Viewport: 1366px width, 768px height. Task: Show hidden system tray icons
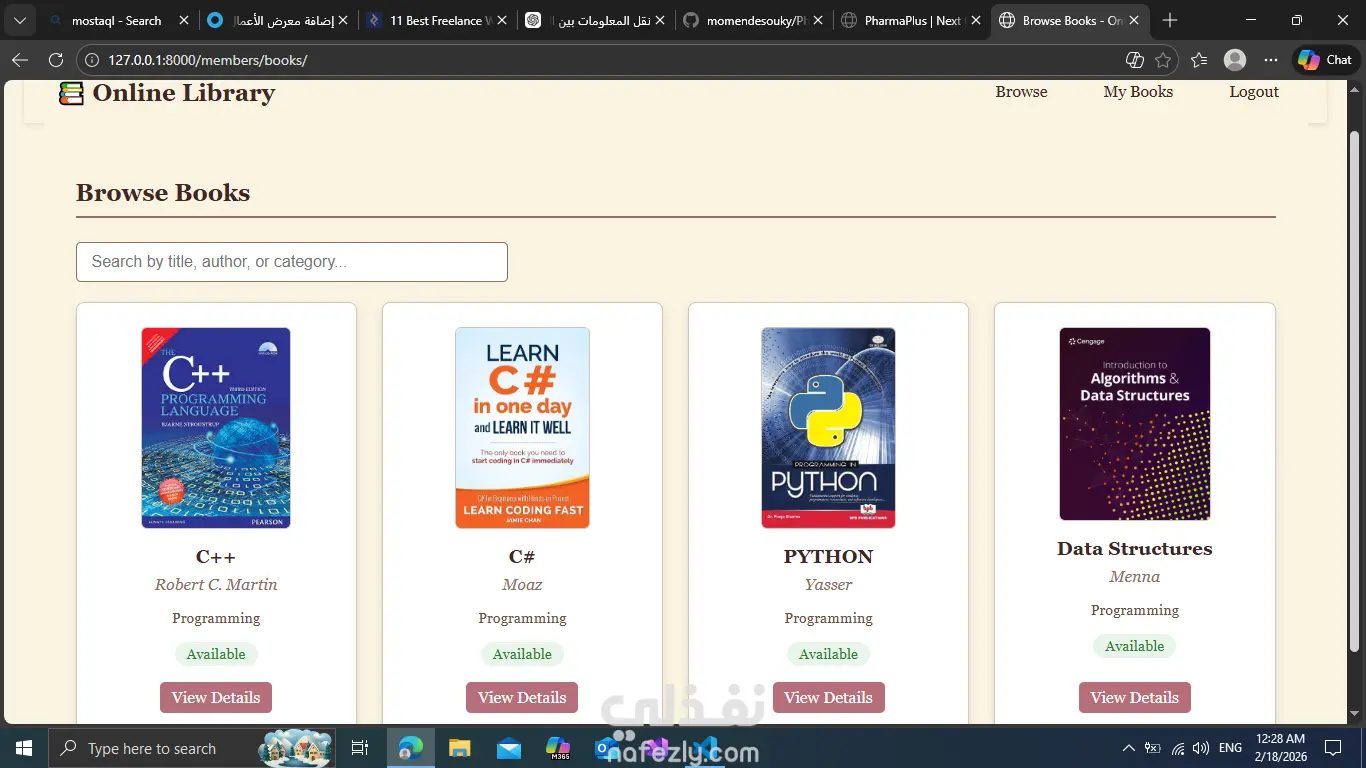pos(1129,748)
